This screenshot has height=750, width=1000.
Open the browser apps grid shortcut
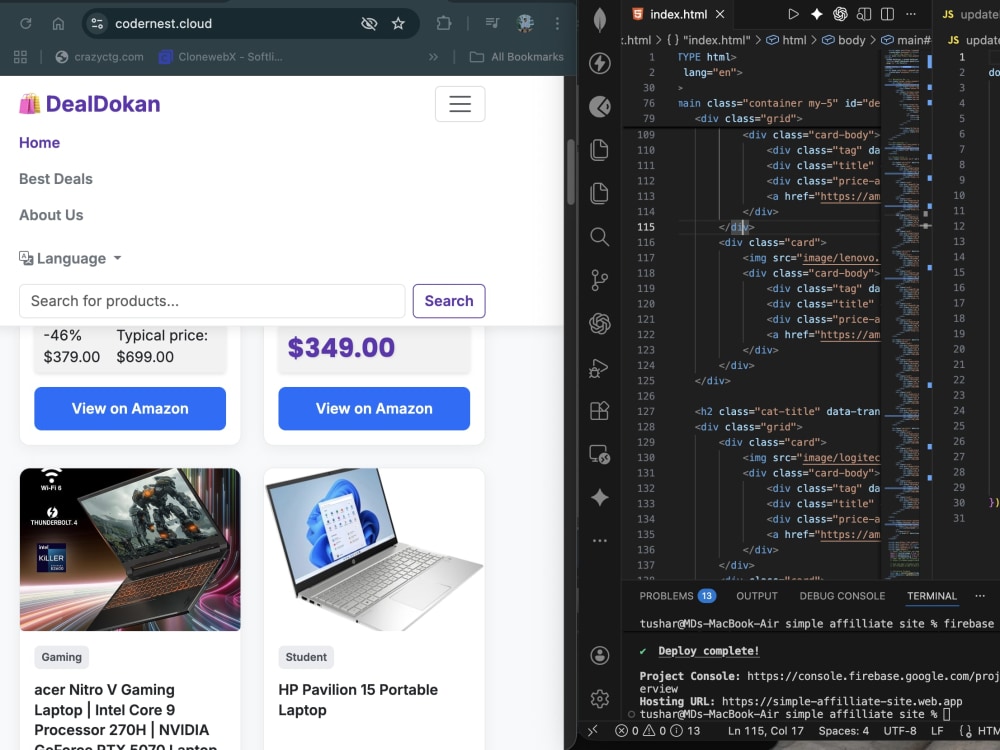[x=20, y=57]
